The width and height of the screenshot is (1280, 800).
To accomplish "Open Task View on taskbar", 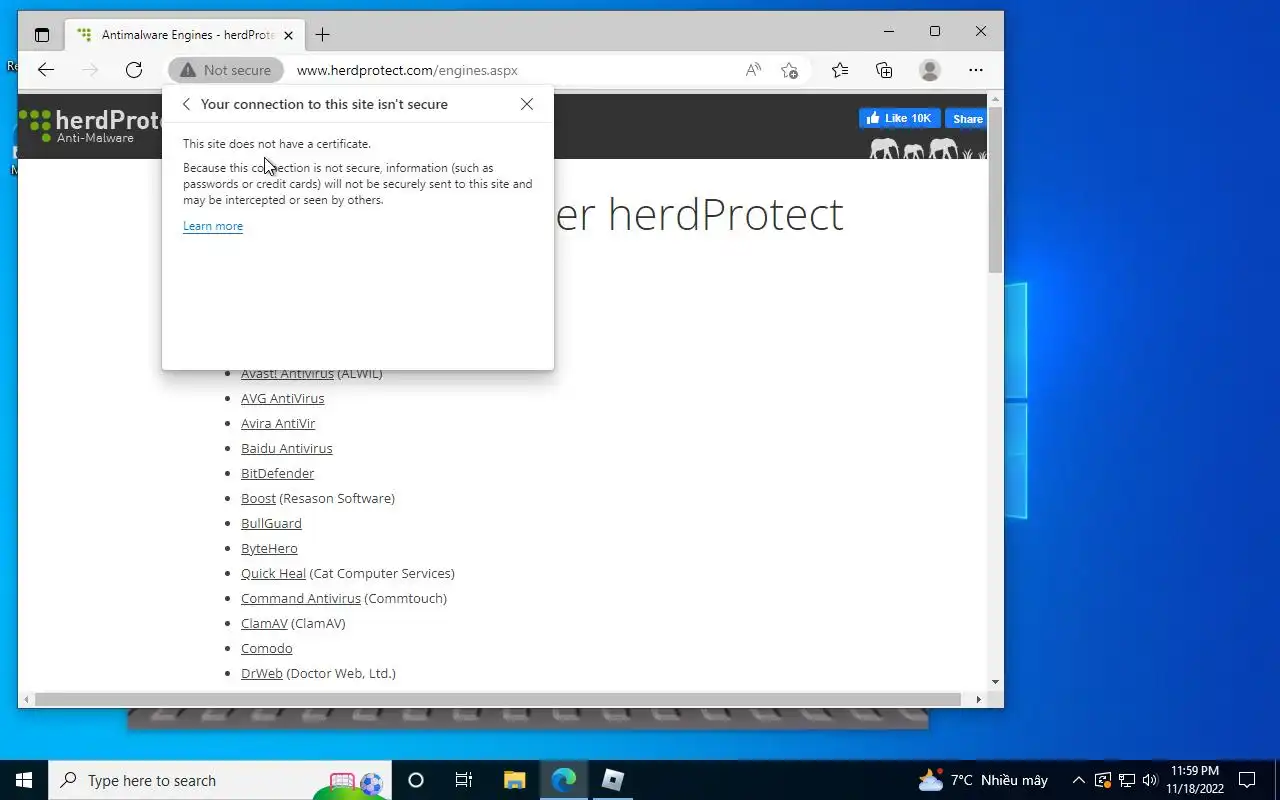I will click(x=464, y=780).
